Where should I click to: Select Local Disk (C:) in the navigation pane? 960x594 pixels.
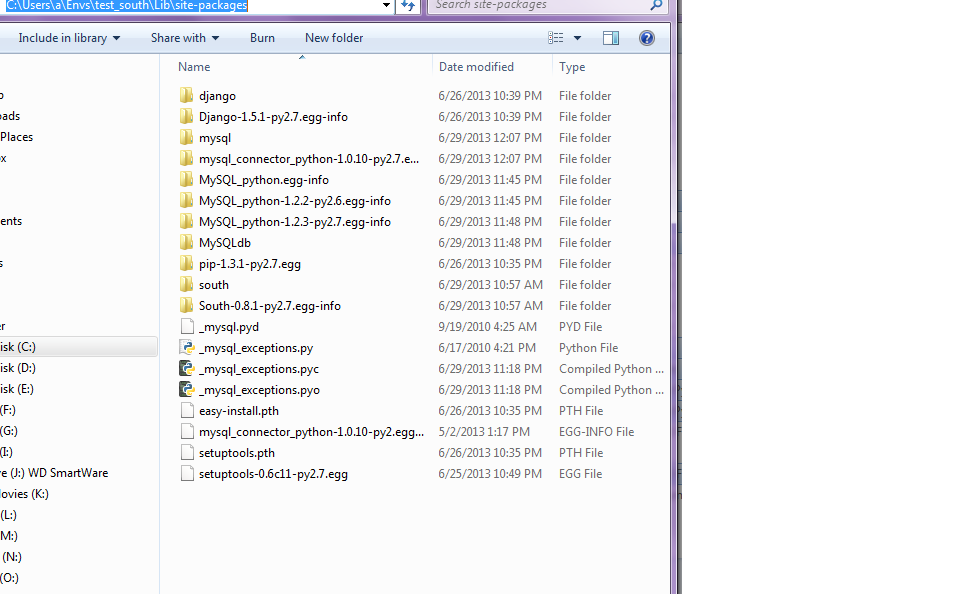[78, 347]
